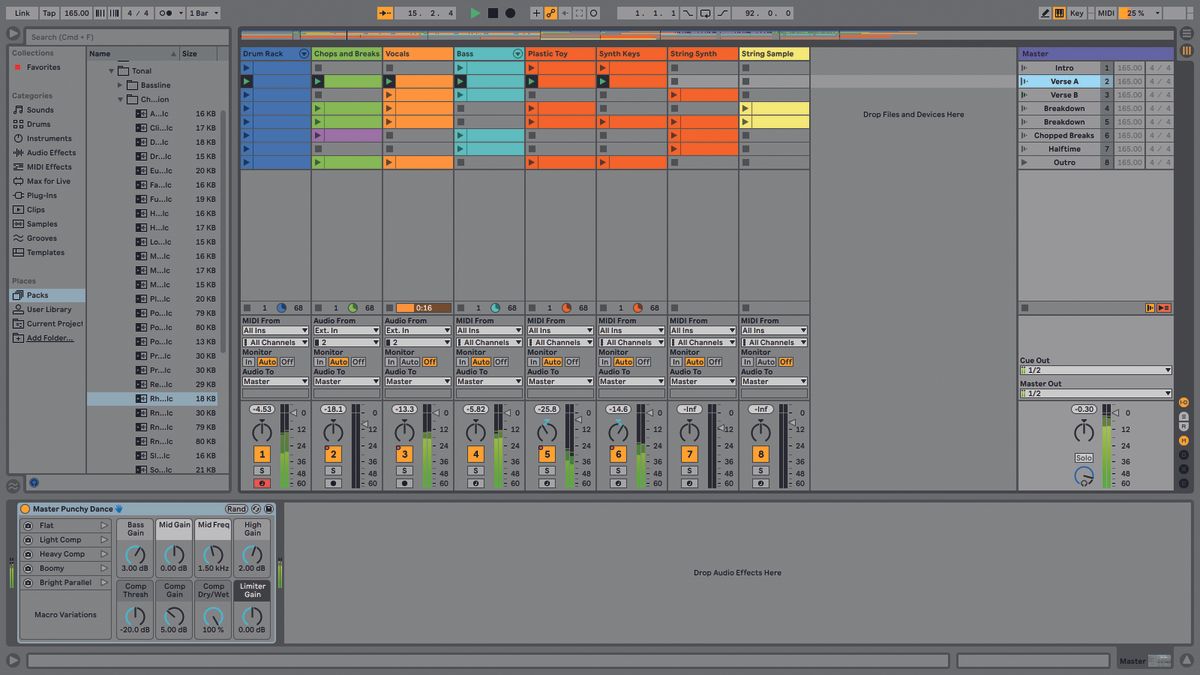
Task: Open the Audio Effects browser category
Action: 45,152
